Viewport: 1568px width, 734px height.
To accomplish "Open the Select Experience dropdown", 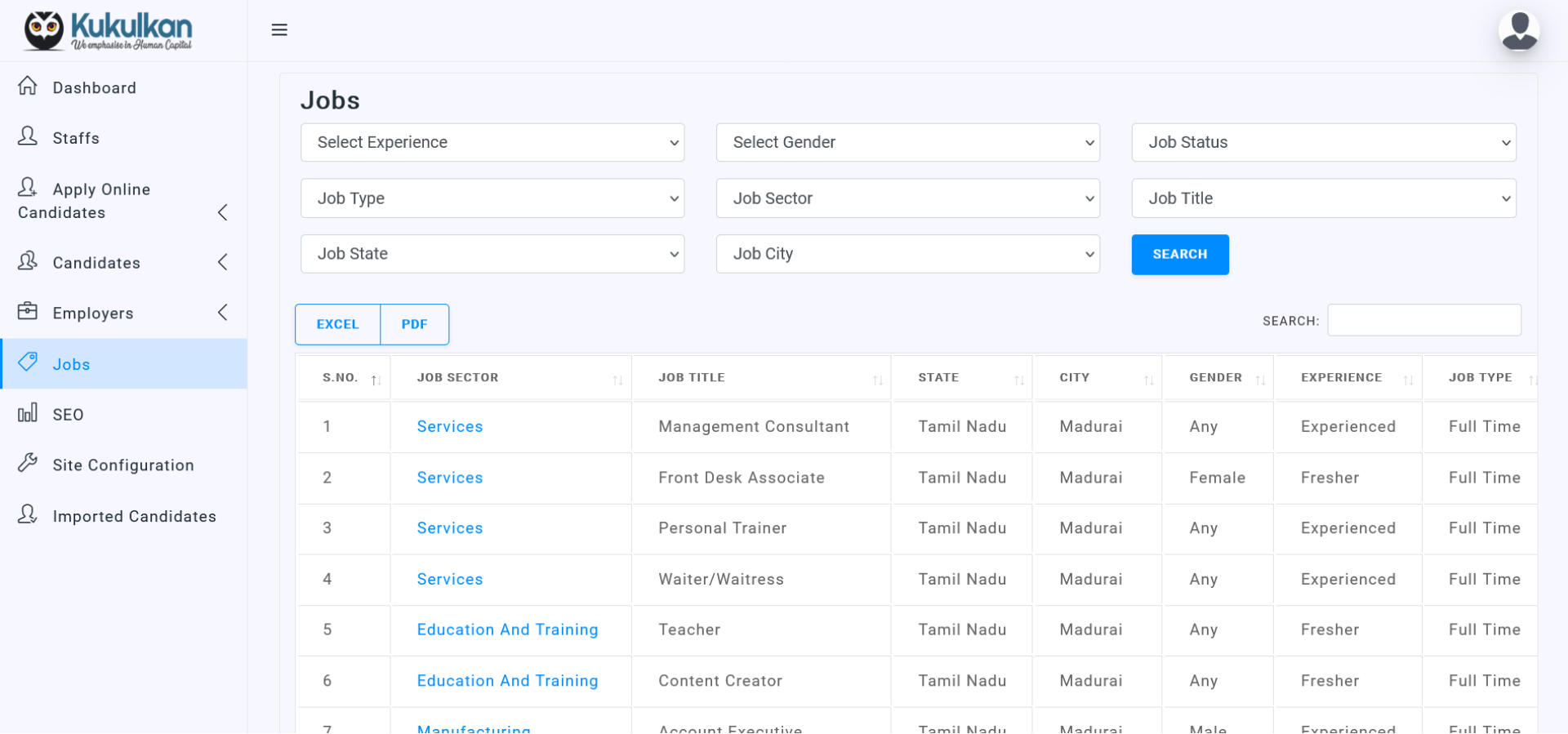I will click(x=492, y=143).
